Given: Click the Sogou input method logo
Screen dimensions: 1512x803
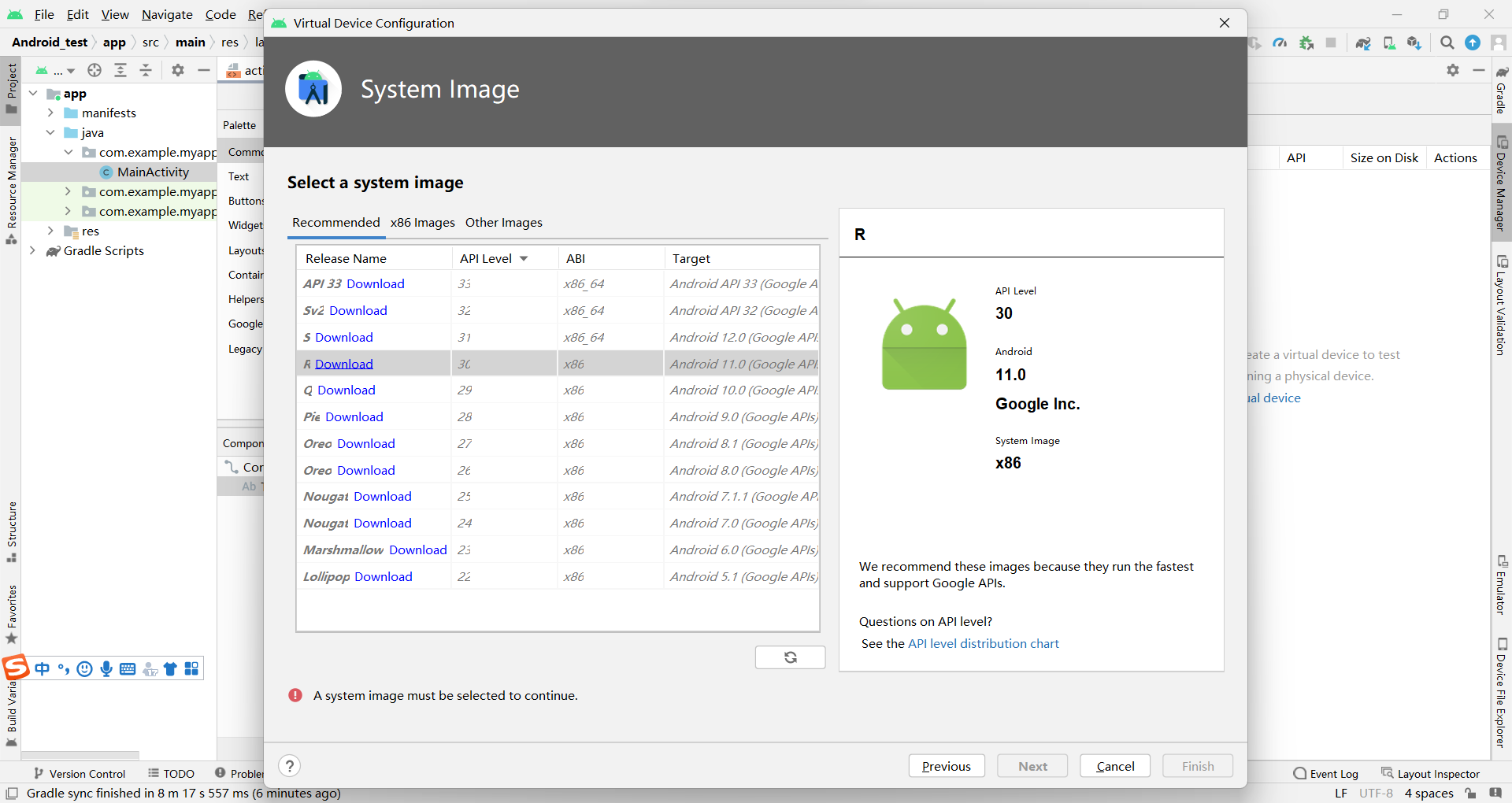Looking at the screenshot, I should pyautogui.click(x=16, y=668).
